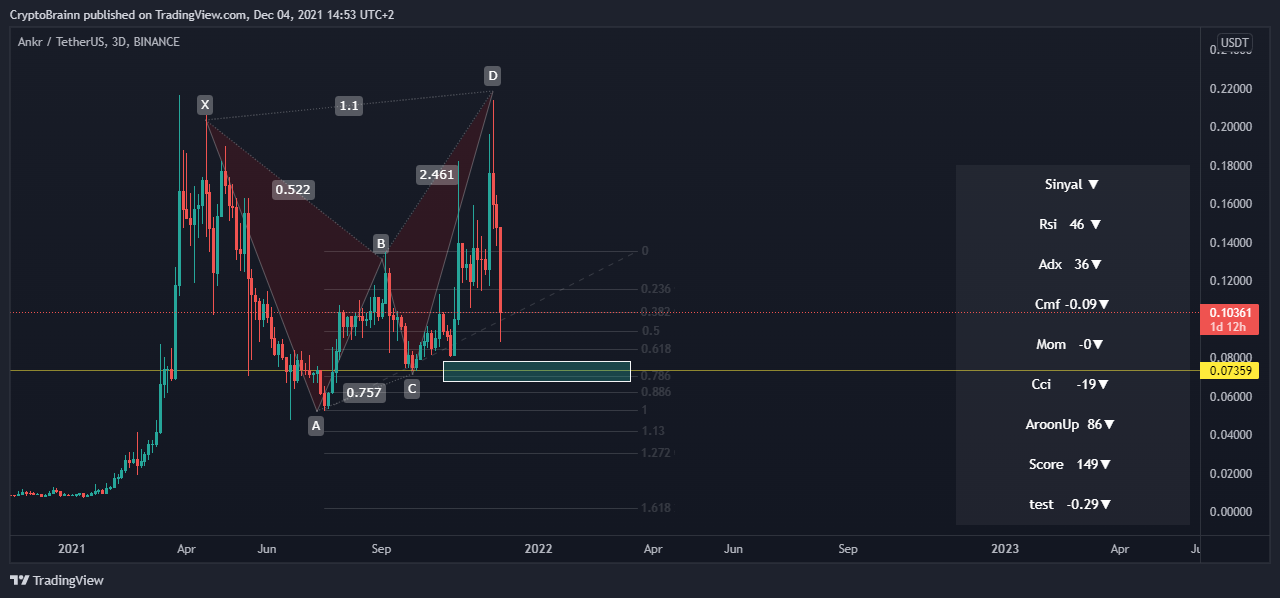The height and width of the screenshot is (598, 1280).
Task: Click the 1.618 Fibonacci level label
Action: (x=656, y=508)
